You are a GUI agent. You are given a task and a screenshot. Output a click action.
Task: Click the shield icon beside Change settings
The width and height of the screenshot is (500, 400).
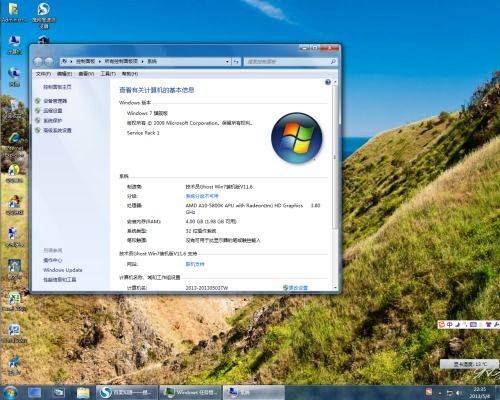(285, 288)
